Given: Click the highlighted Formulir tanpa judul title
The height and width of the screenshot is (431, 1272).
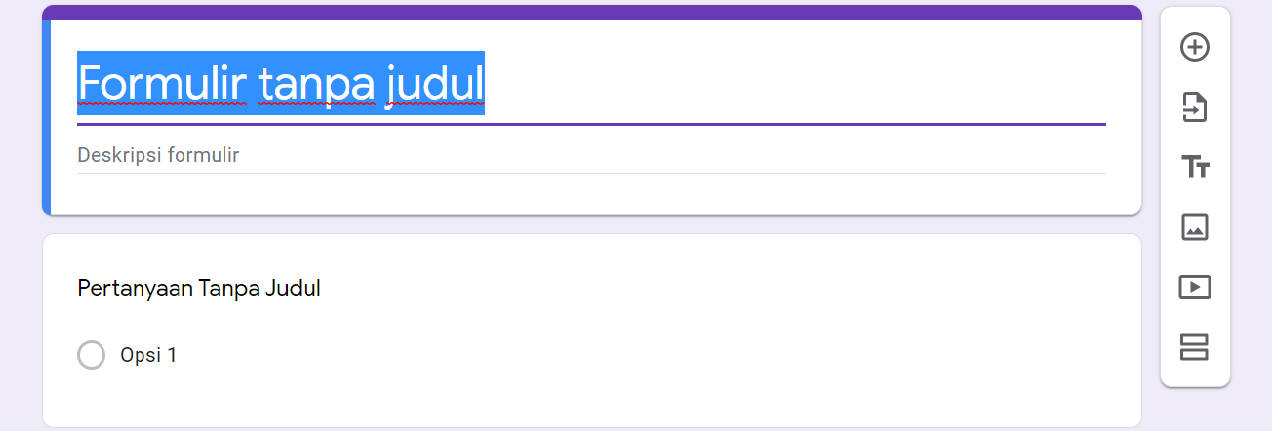Looking at the screenshot, I should [281, 83].
